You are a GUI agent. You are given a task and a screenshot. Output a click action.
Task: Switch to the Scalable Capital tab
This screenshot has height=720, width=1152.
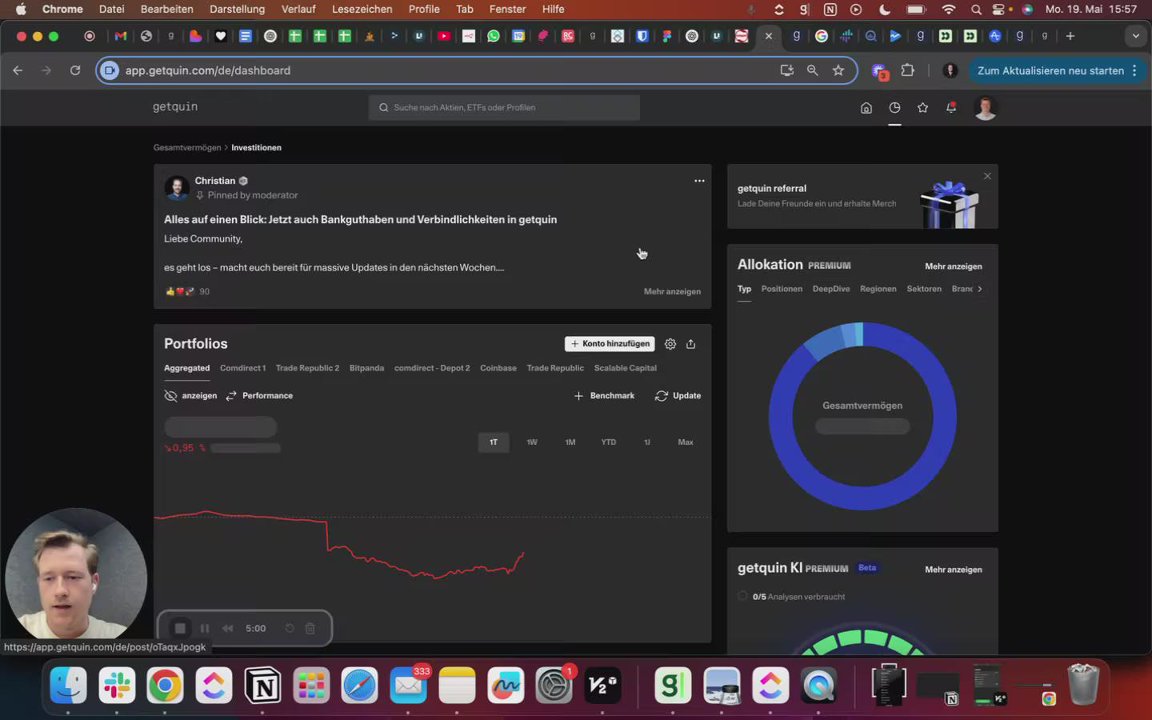625,368
